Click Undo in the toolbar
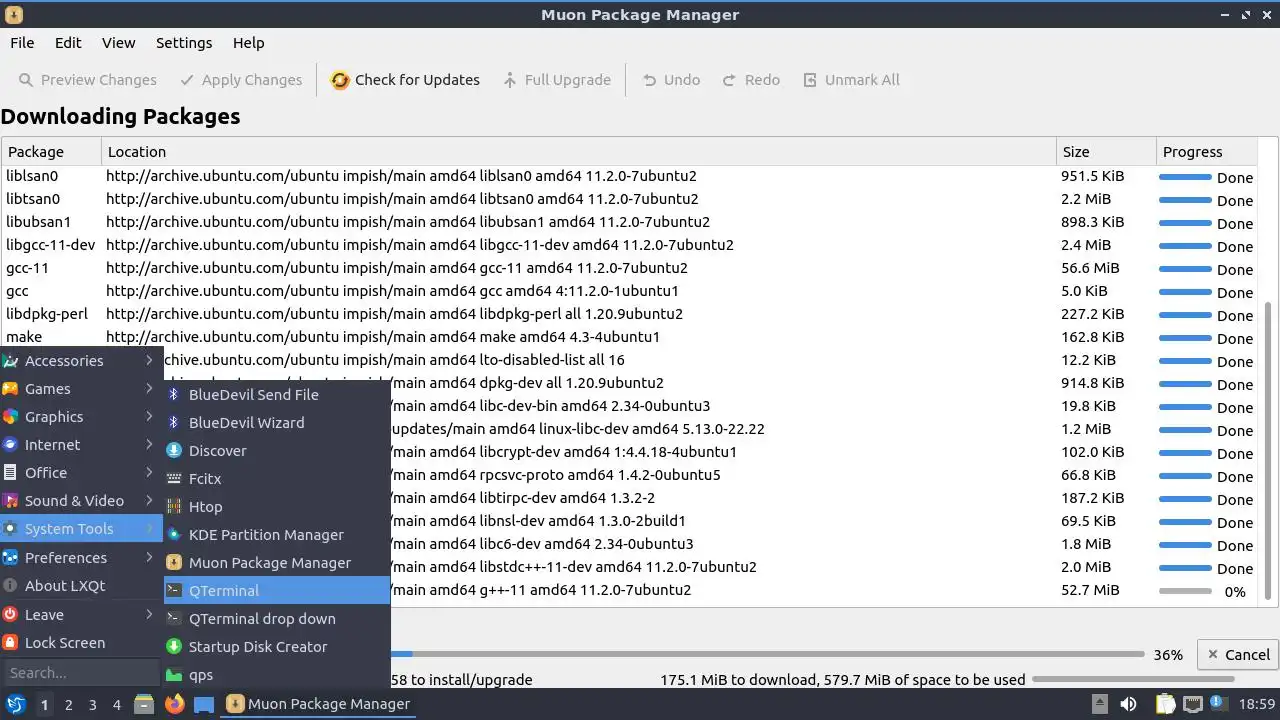The width and height of the screenshot is (1280, 720). pos(671,80)
